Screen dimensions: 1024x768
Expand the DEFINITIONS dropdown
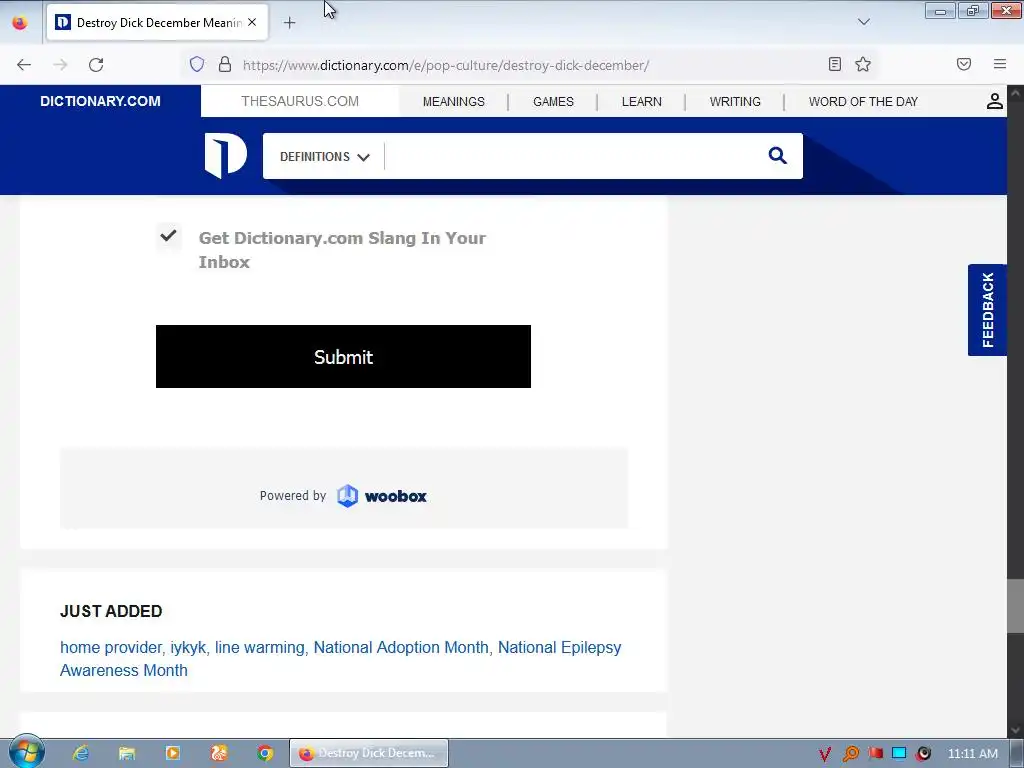[x=325, y=157]
